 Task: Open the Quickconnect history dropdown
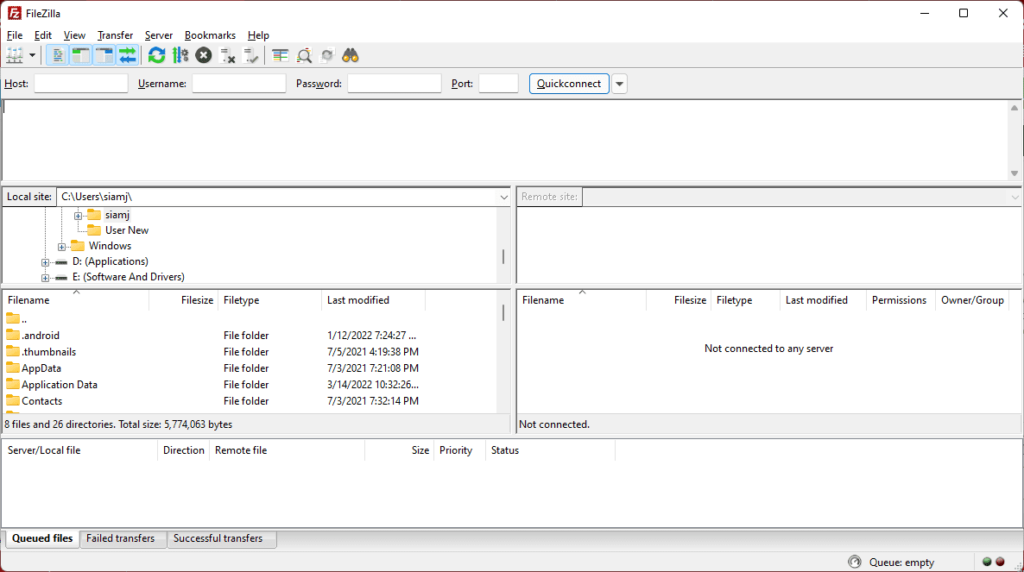[619, 84]
